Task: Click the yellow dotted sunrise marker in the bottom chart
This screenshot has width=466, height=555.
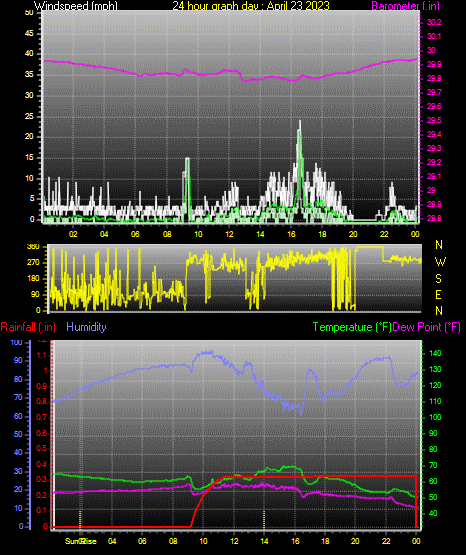Action: (80, 519)
